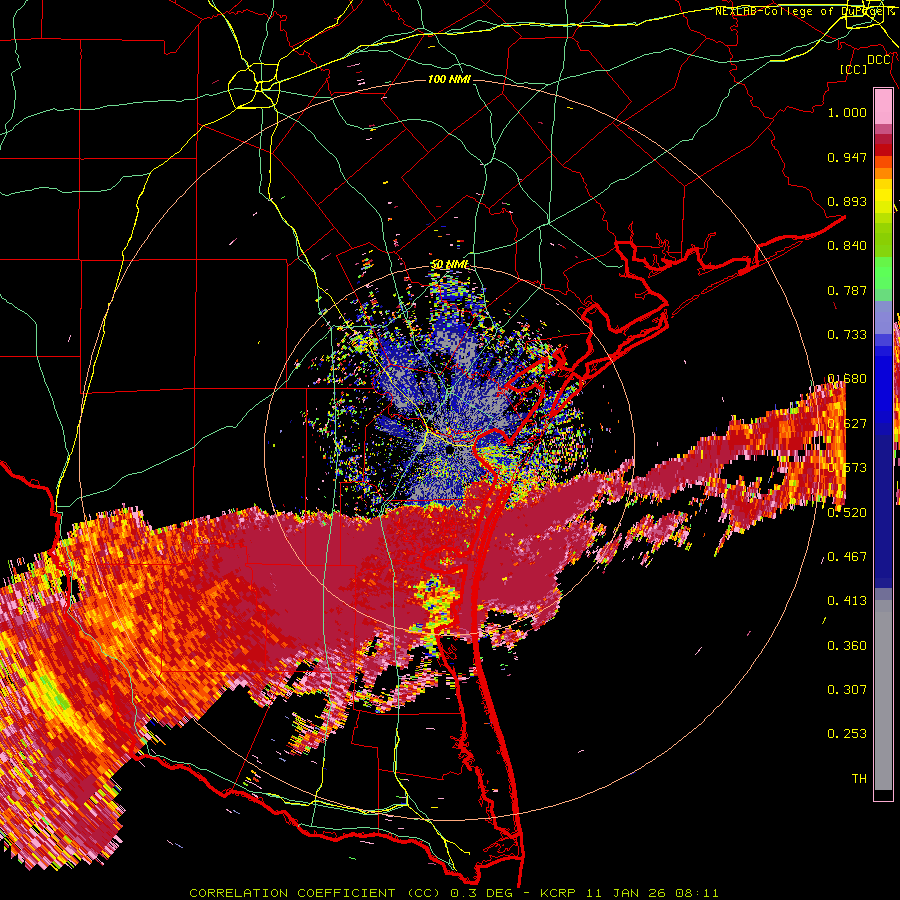This screenshot has width=900, height=900.
Task: Click the NEXLAB-College of DuPage credit text
Action: (804, 11)
